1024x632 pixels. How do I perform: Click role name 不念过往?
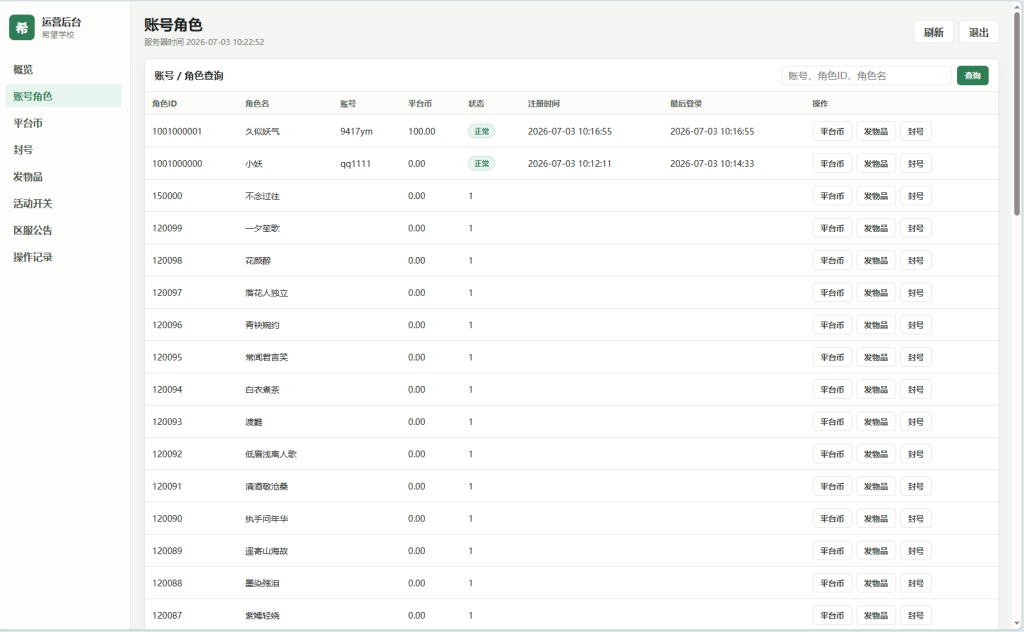coord(263,196)
